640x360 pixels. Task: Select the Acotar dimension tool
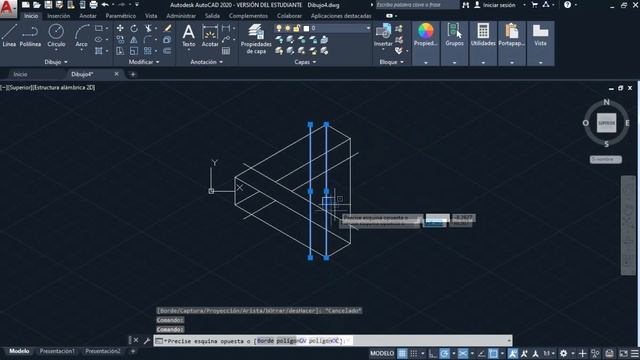click(210, 36)
